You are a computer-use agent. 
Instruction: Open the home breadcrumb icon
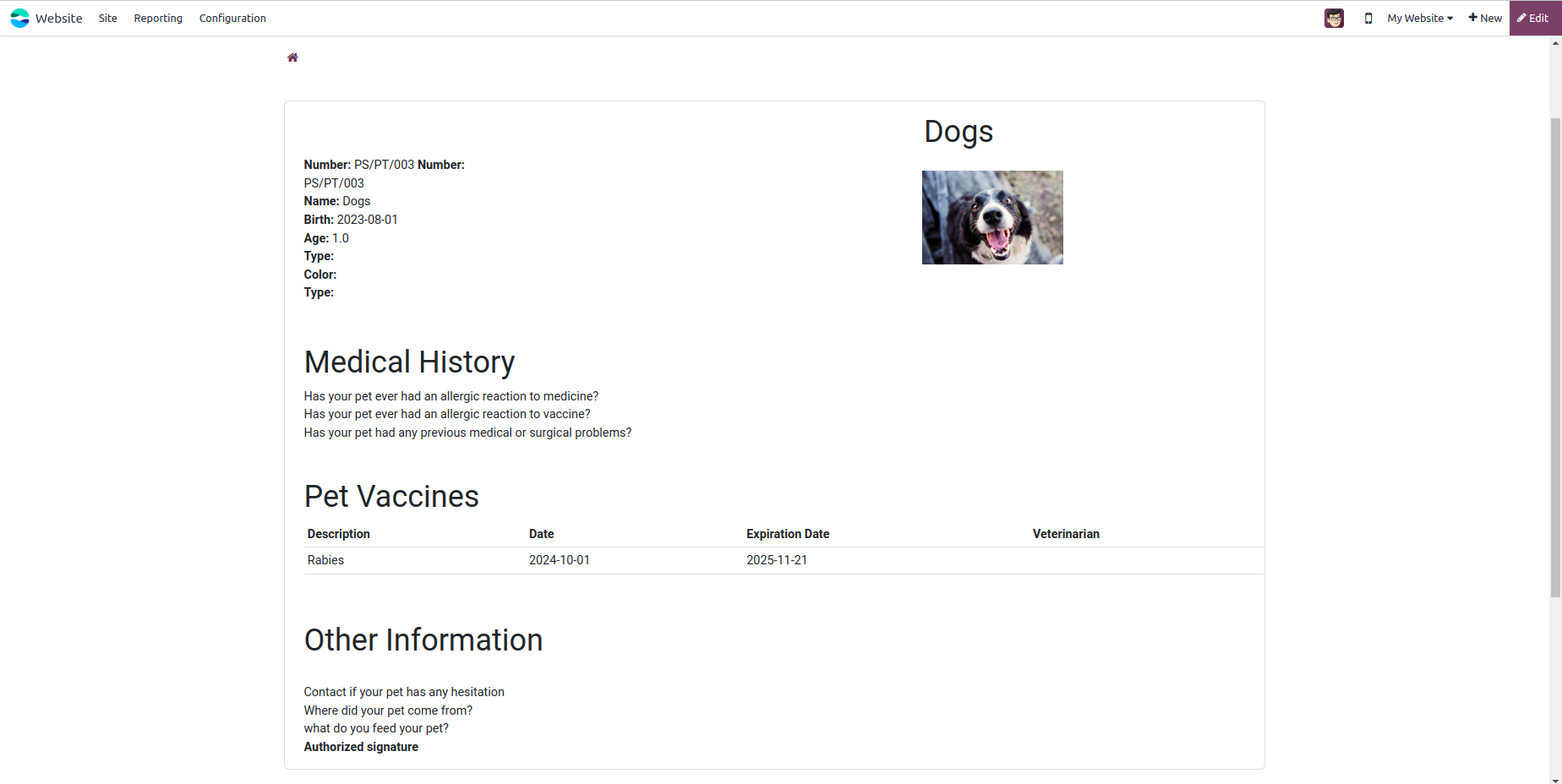click(x=292, y=57)
